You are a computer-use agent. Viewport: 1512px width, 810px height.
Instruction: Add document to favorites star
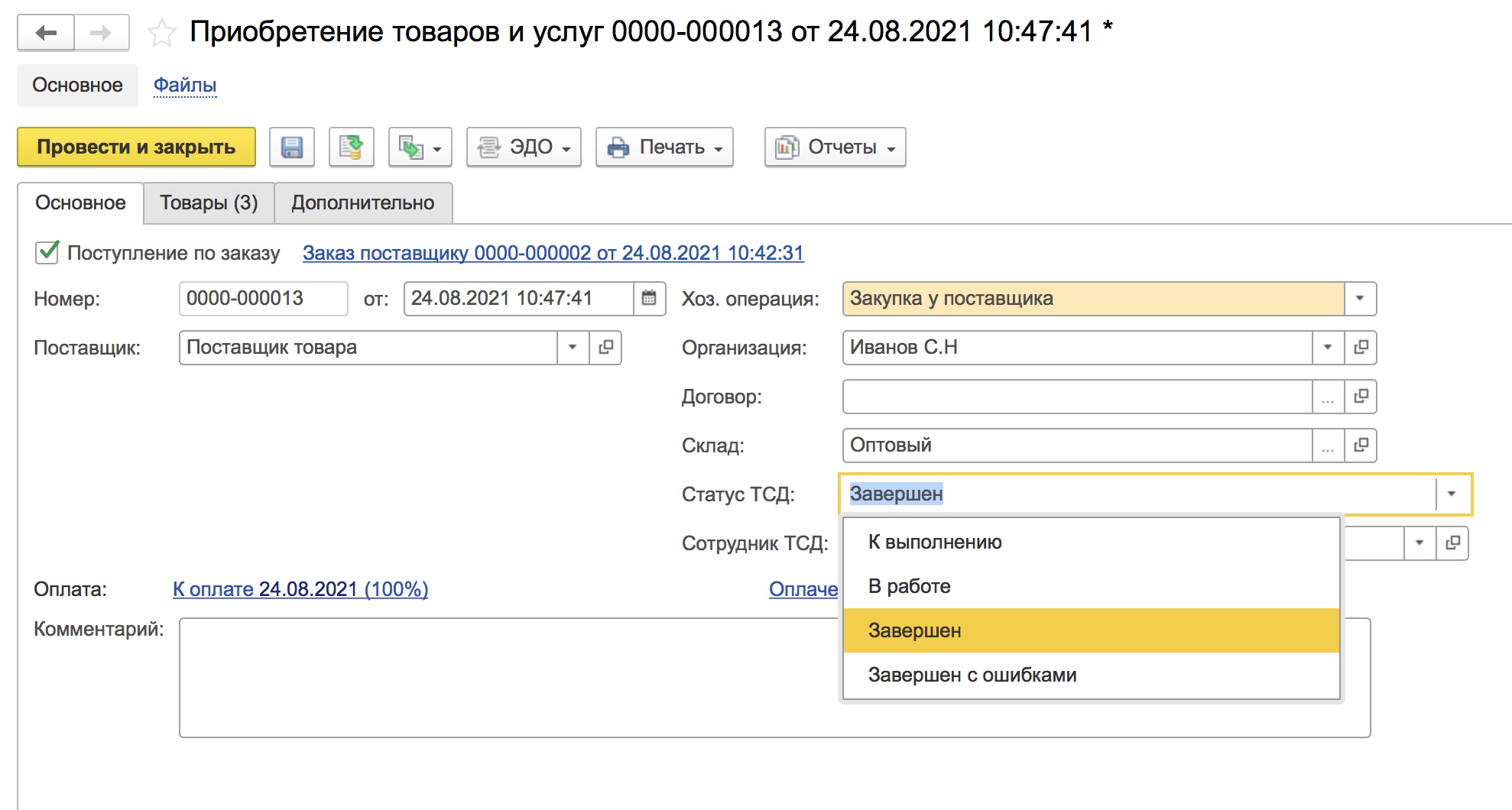point(161,33)
